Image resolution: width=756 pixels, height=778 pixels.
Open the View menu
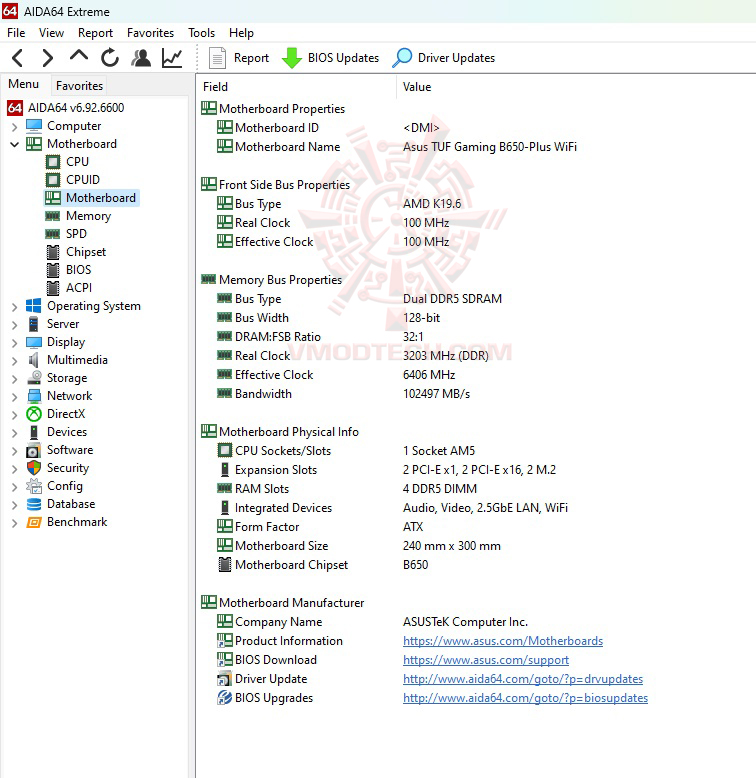[52, 33]
